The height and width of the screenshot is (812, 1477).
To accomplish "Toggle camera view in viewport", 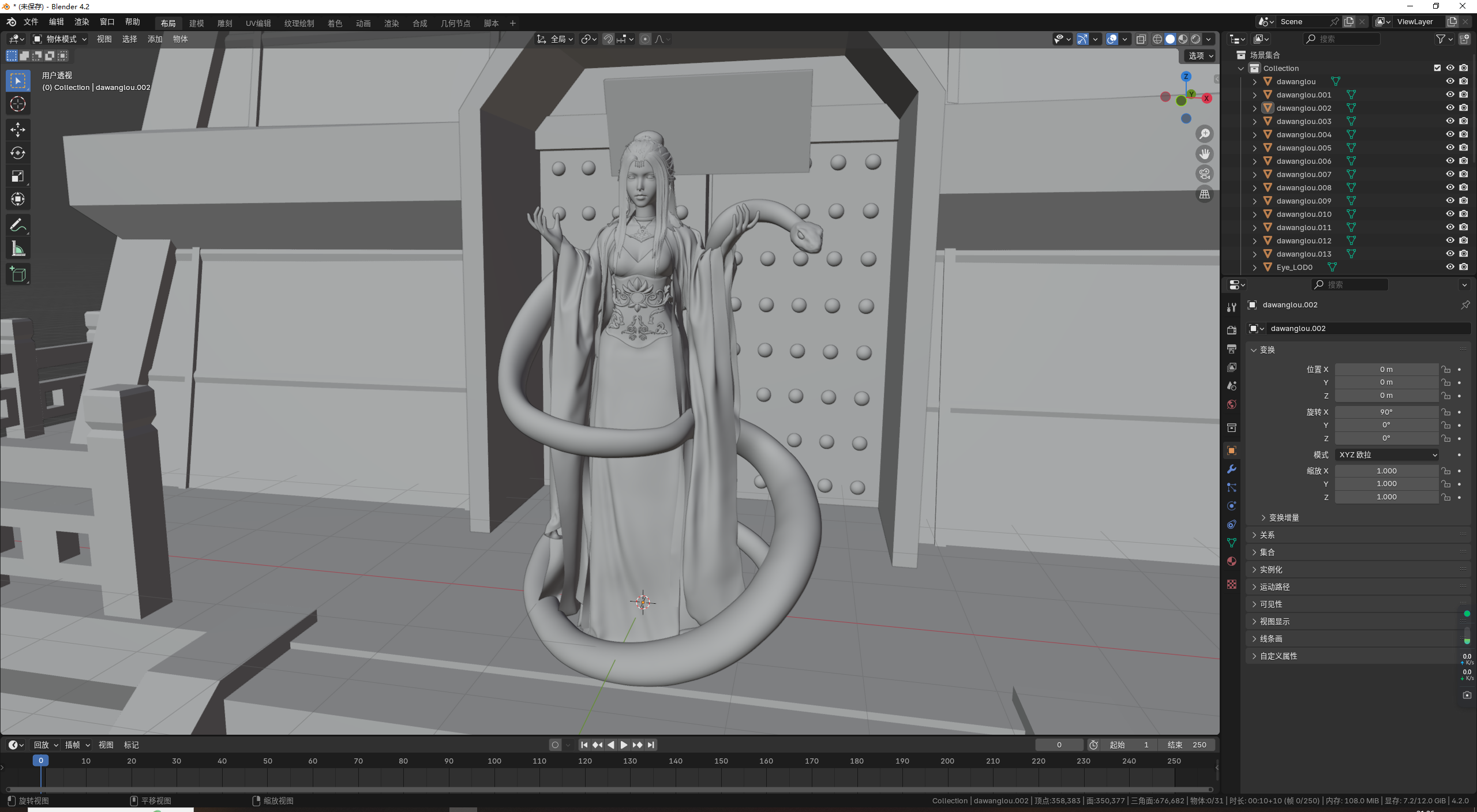I will click(x=1205, y=174).
